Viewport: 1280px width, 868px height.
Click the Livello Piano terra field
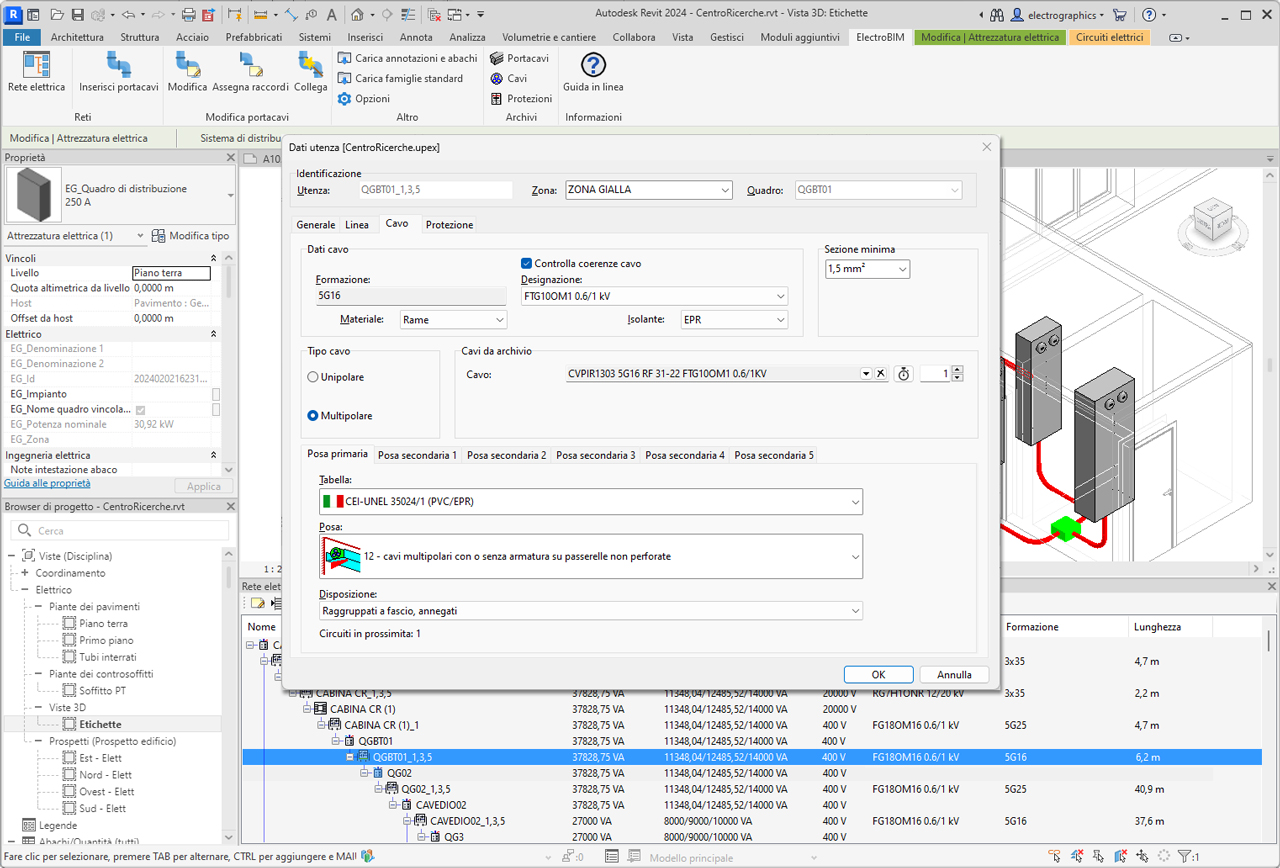coord(171,273)
